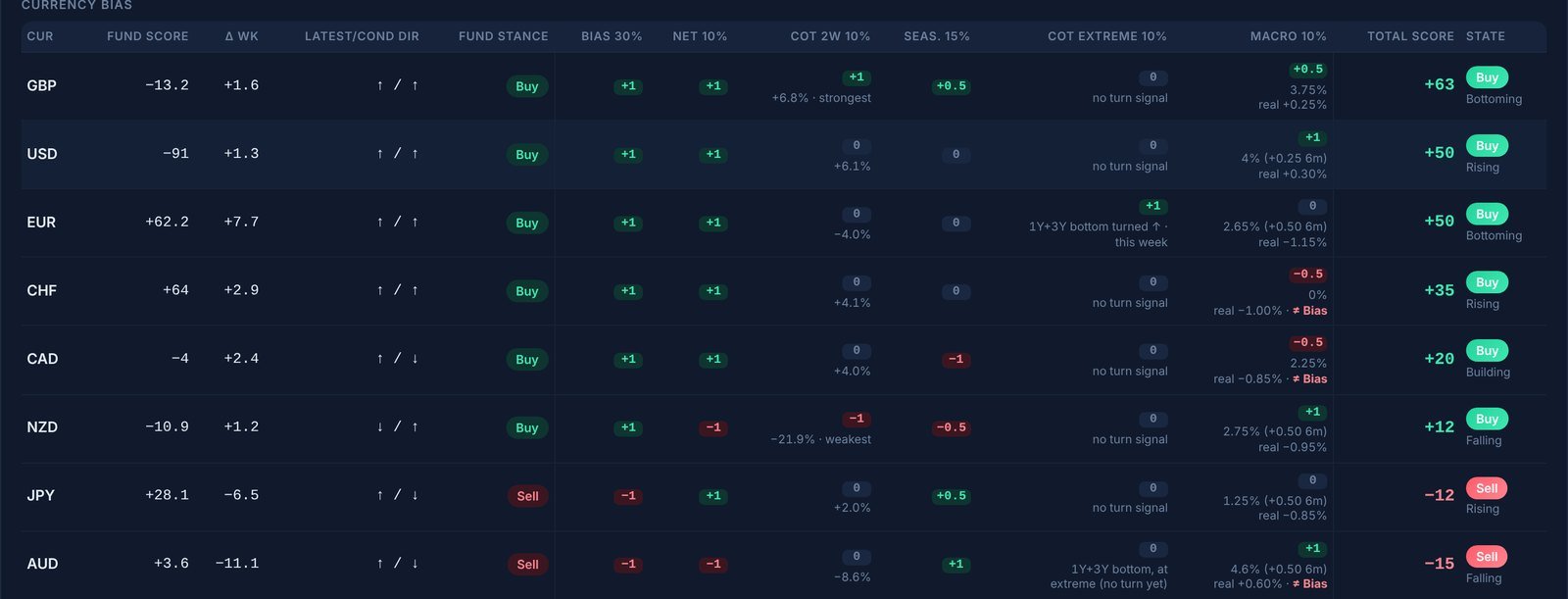Click AUD state Sell pill
The image size is (1568, 599).
pos(1487,557)
